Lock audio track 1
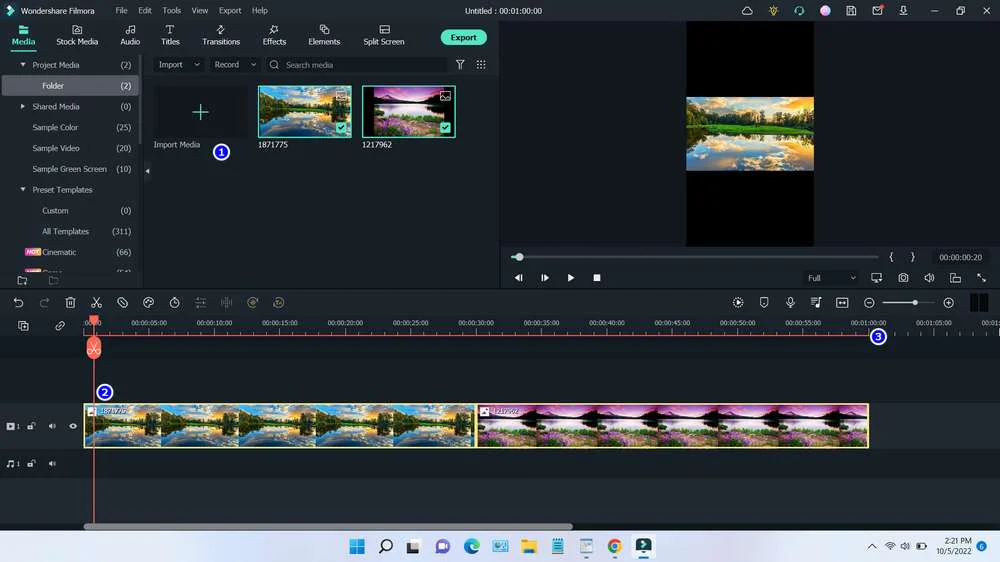This screenshot has width=1000, height=562. (x=31, y=464)
